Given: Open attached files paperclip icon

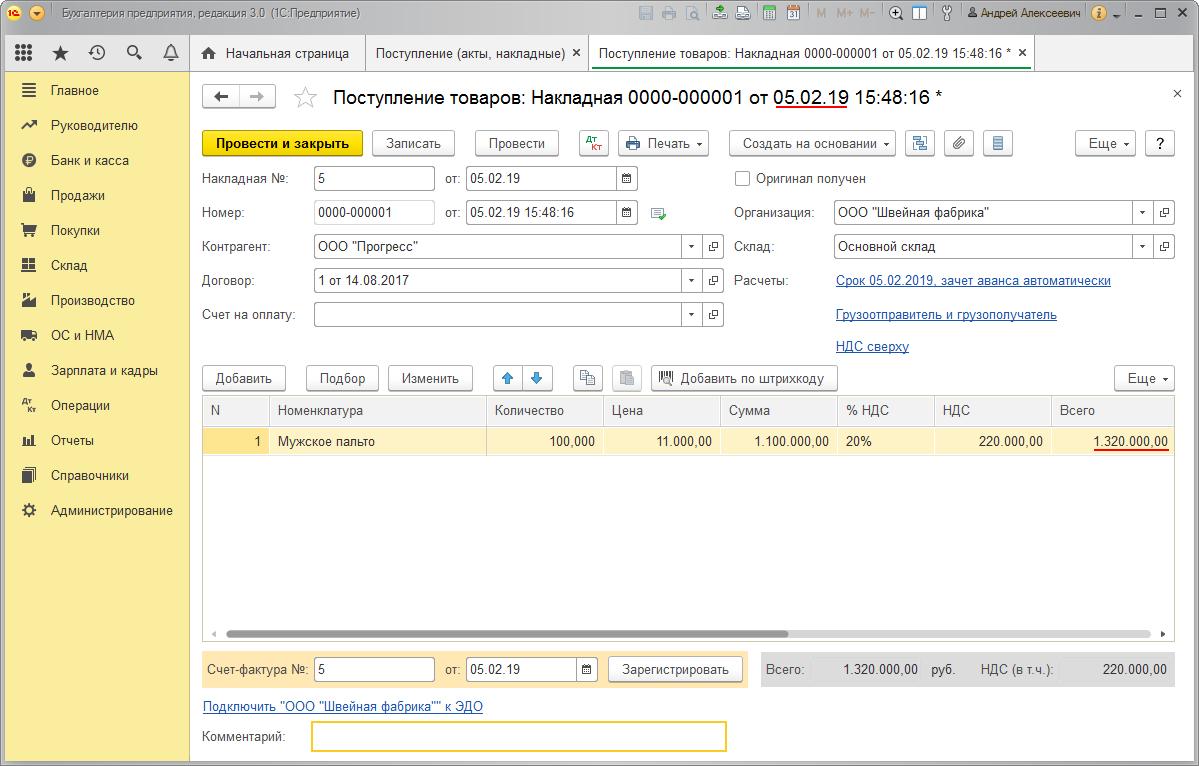Looking at the screenshot, I should tap(959, 143).
